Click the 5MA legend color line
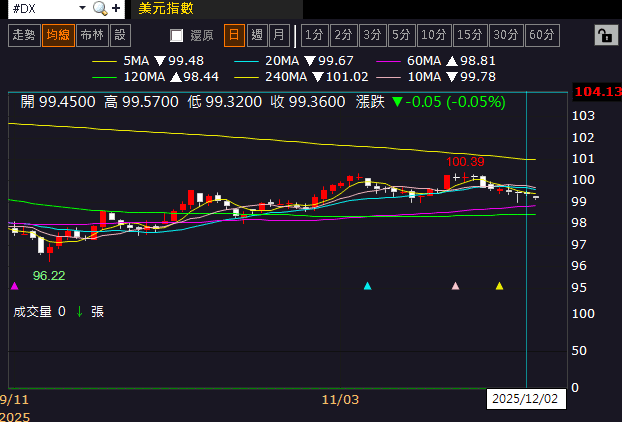The height and width of the screenshot is (422, 622). (104, 61)
